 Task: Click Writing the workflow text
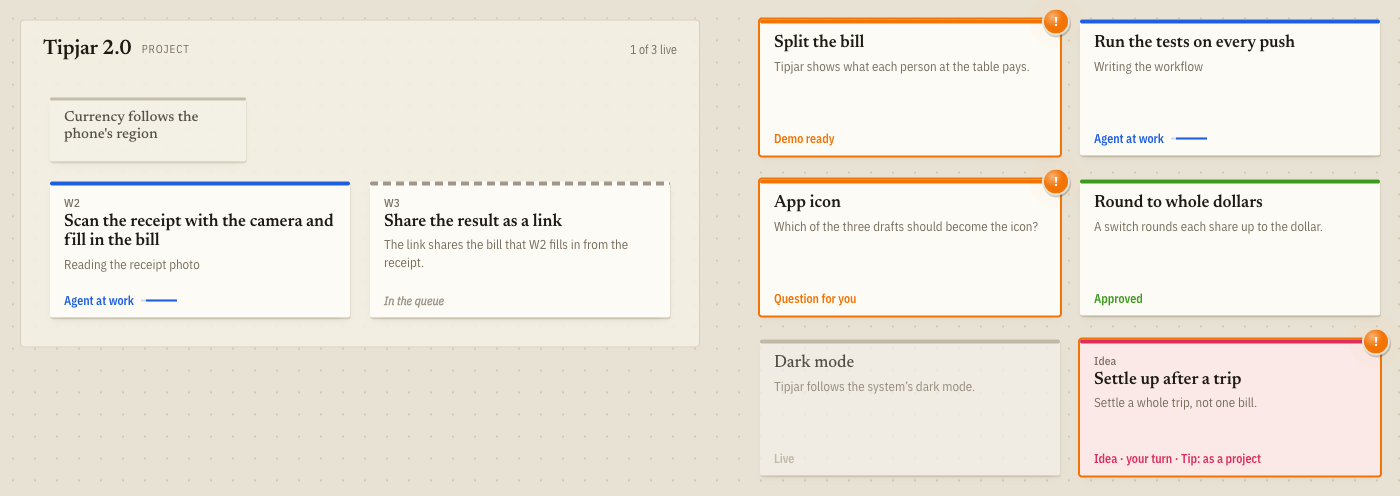(x=1149, y=67)
